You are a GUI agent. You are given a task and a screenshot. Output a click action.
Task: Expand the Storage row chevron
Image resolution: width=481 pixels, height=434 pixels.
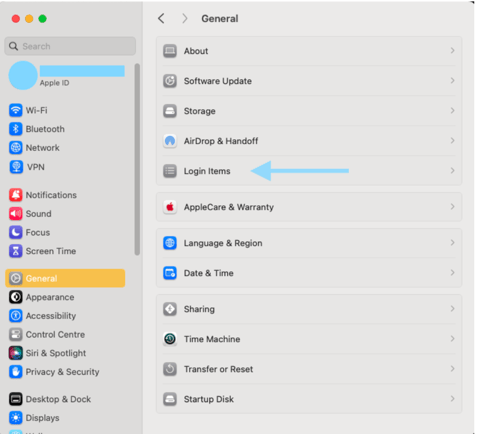click(452, 110)
